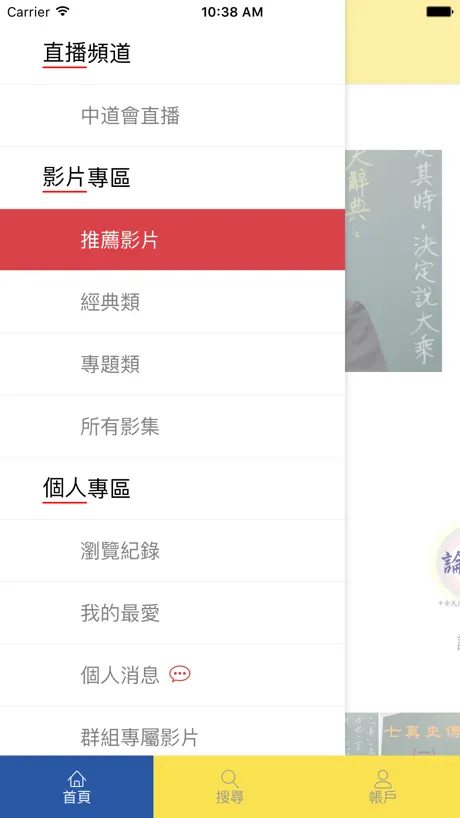Tap the blackboard video thumbnail behind menu

click(x=393, y=261)
